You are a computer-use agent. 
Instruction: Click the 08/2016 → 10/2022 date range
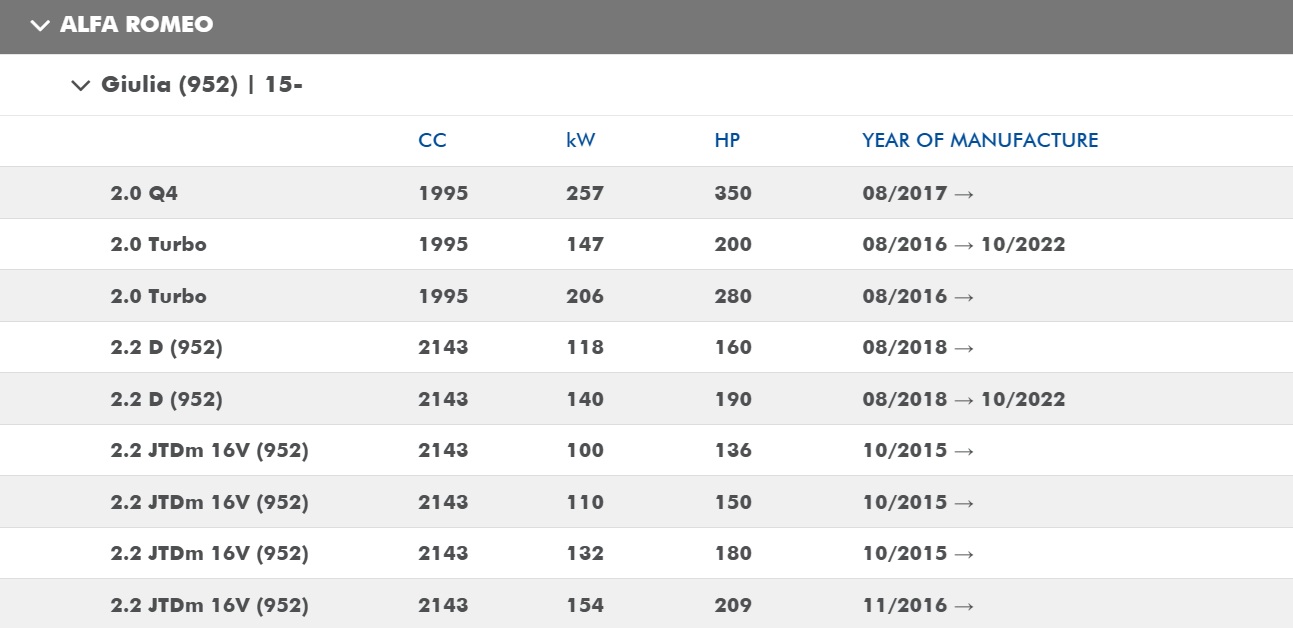(x=963, y=245)
